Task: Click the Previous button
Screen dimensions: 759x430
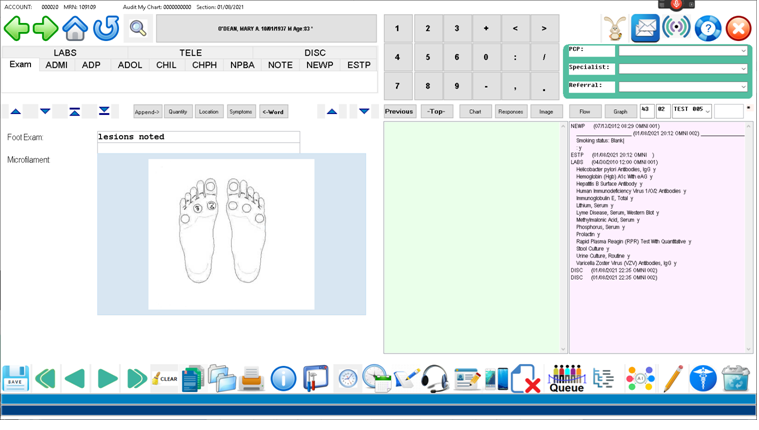Action: 399,112
